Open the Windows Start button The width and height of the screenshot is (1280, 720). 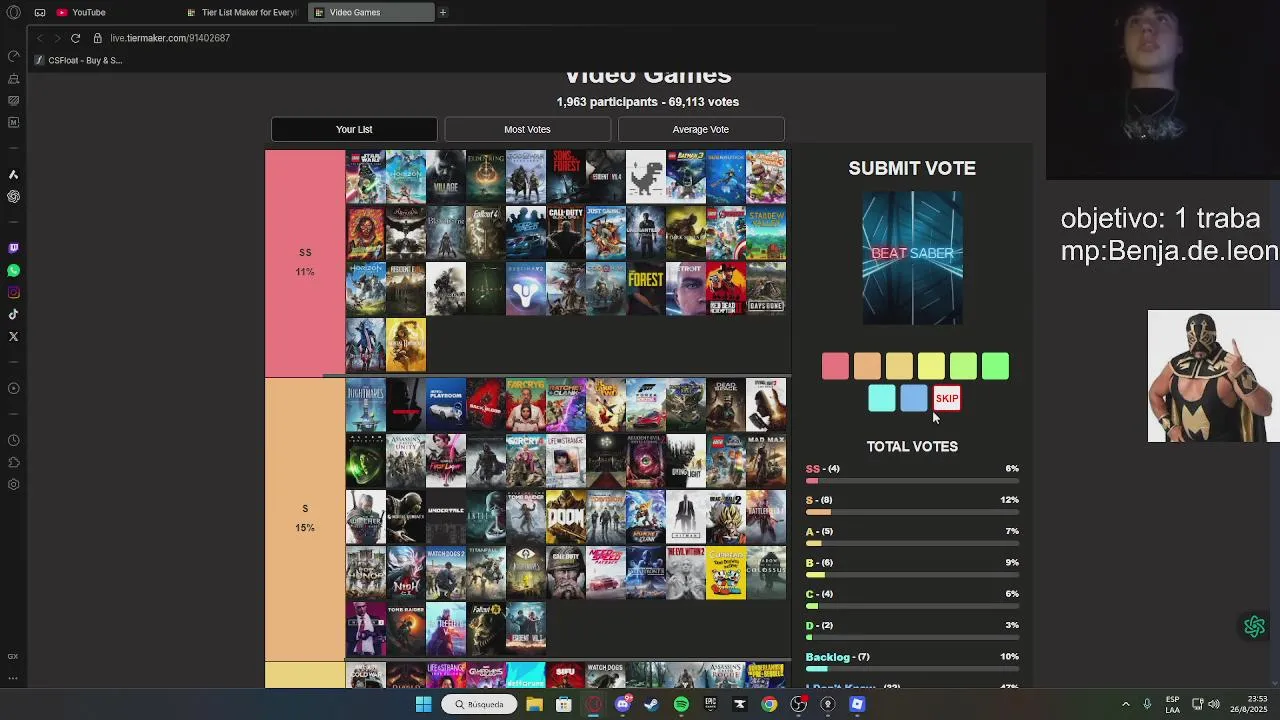click(423, 704)
